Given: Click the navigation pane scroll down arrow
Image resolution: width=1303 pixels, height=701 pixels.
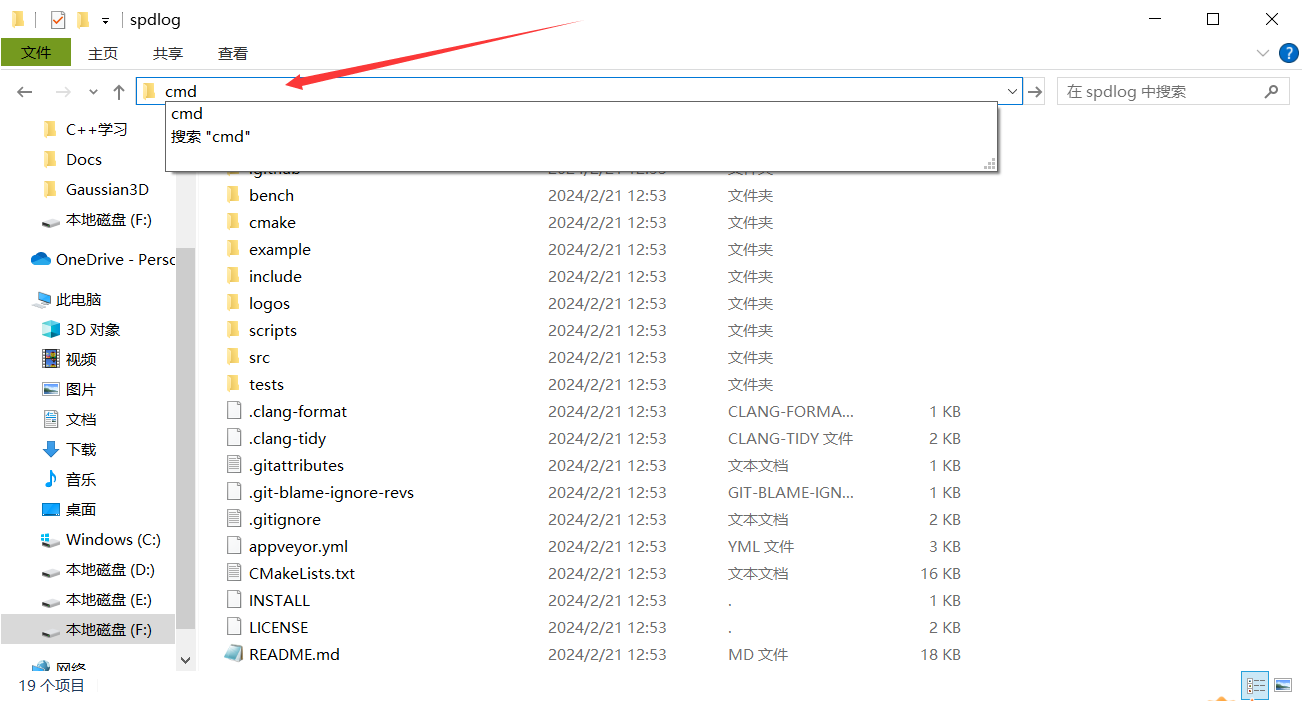Looking at the screenshot, I should (185, 660).
